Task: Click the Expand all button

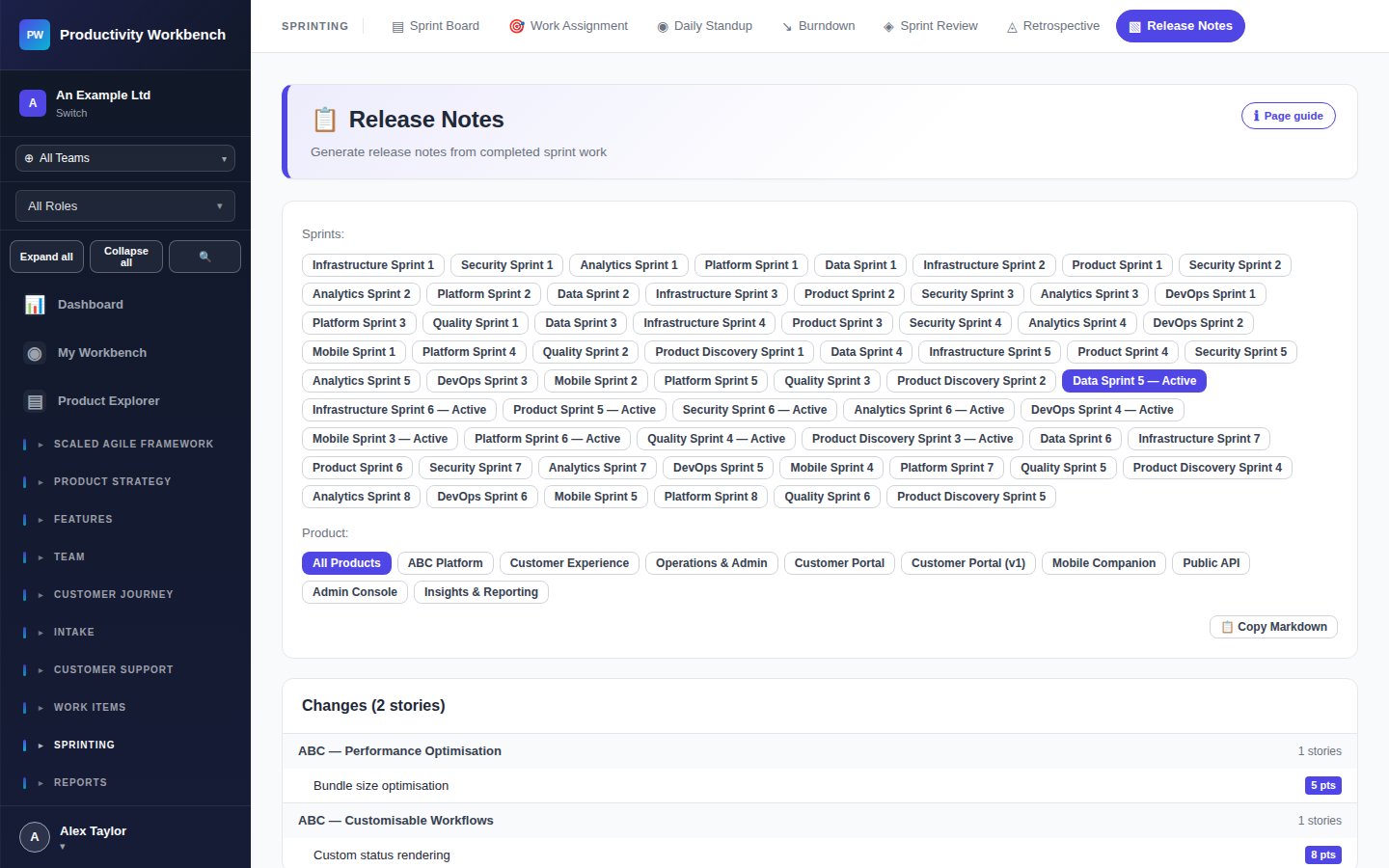Action: tap(46, 257)
